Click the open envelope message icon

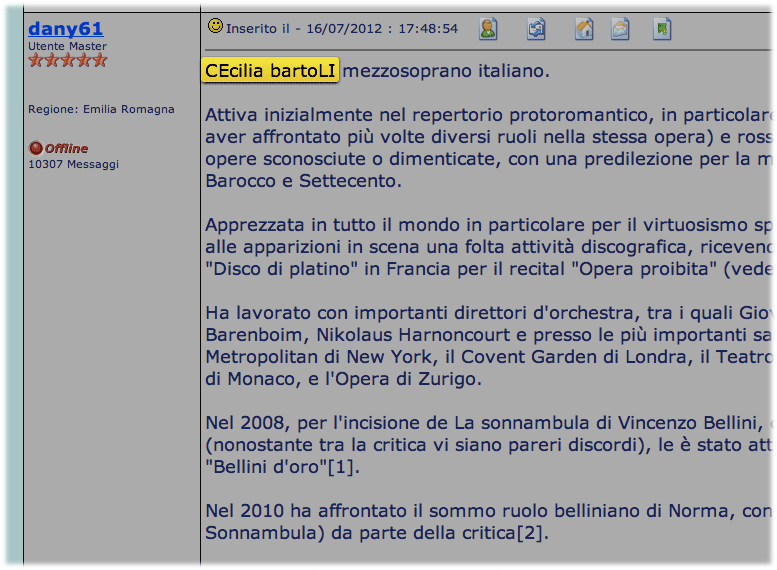[x=620, y=29]
